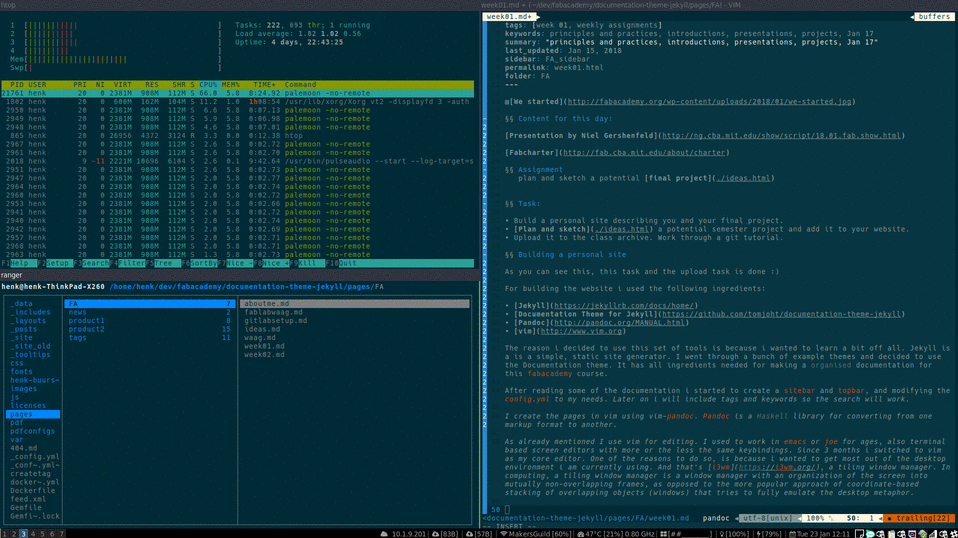The width and height of the screenshot is (958, 538).
Task: Click the MakersGuild wifi status indicator
Action: pyautogui.click(x=535, y=534)
